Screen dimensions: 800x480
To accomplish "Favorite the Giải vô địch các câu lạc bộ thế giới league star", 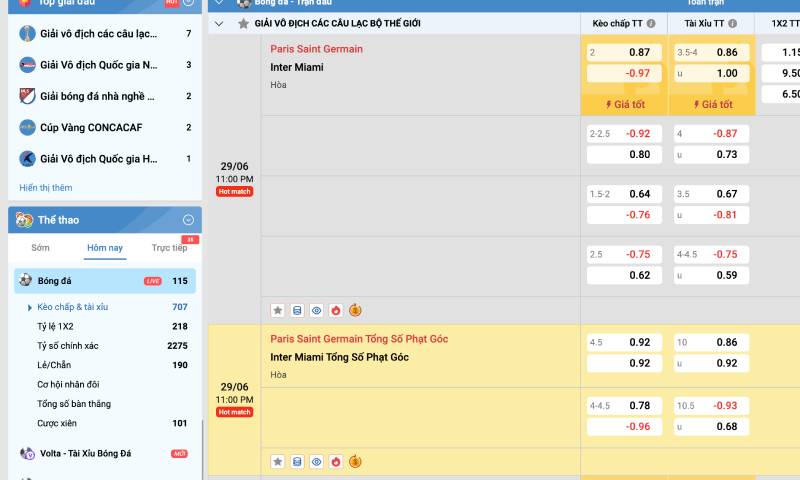I will point(243,23).
